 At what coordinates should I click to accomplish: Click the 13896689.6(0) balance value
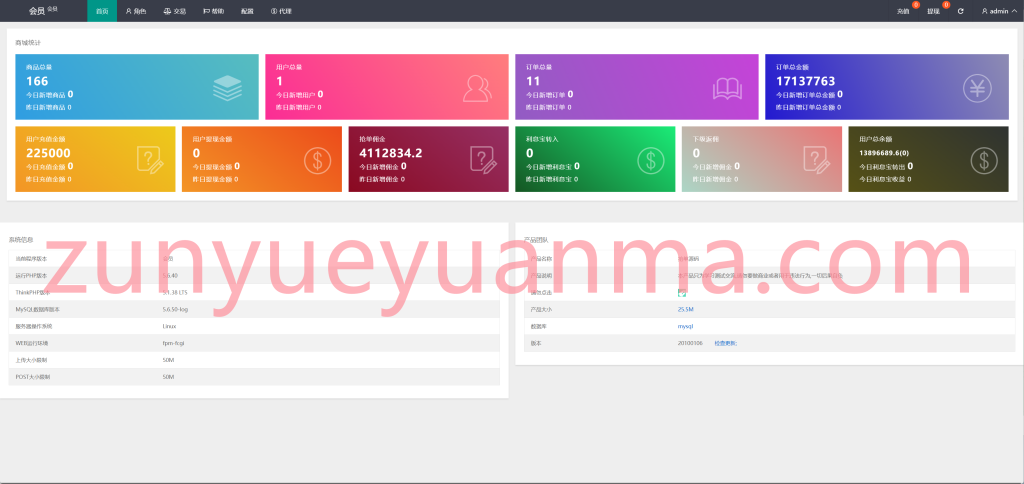coord(884,153)
